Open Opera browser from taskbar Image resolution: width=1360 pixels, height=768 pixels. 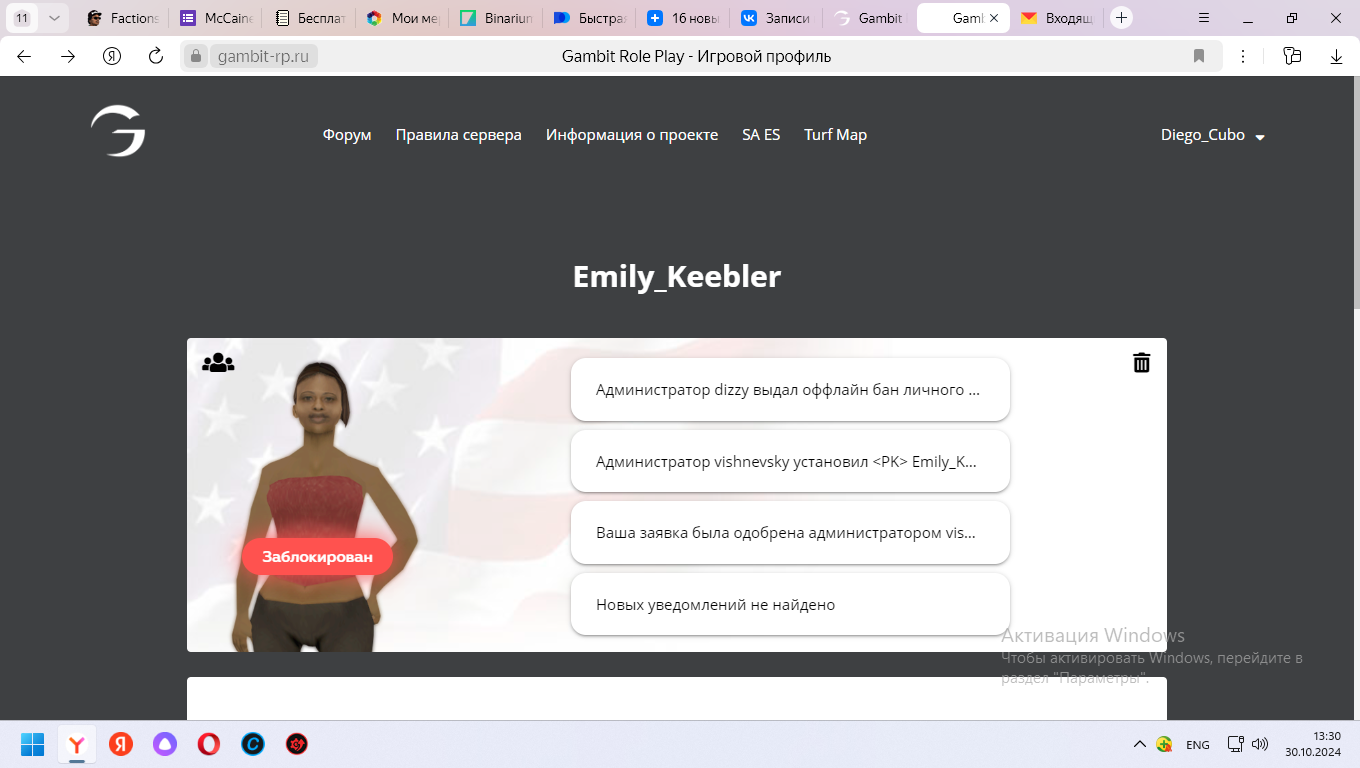pos(209,744)
